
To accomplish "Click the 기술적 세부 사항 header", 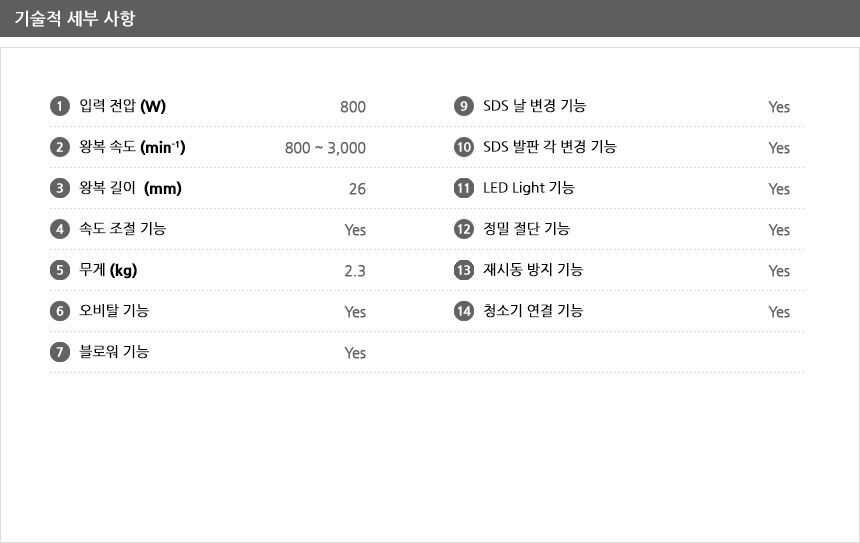I will pyautogui.click(x=75, y=18).
